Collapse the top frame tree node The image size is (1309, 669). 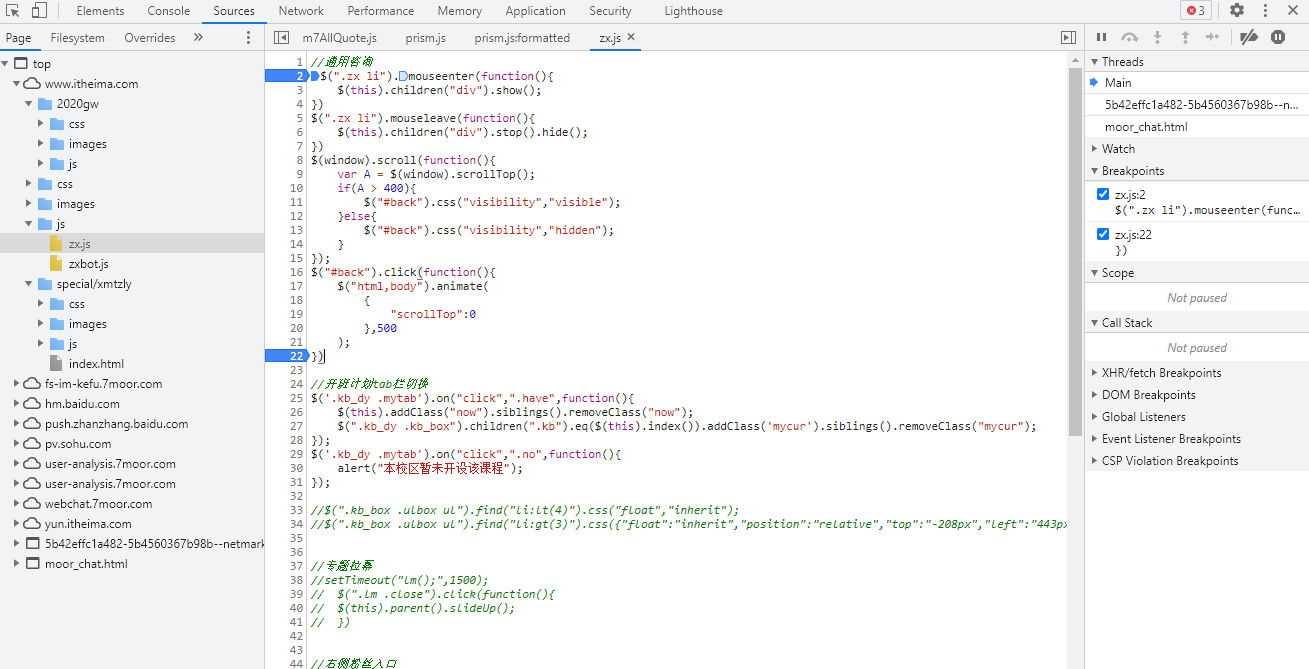click(6, 64)
